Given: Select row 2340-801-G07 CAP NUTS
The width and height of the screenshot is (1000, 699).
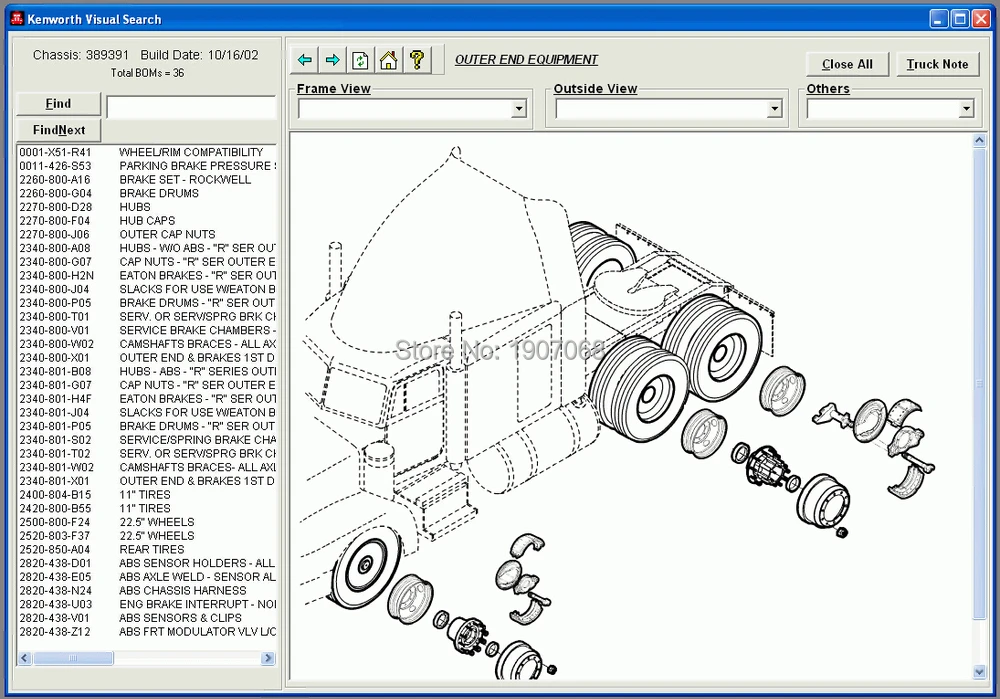Looking at the screenshot, I should pyautogui.click(x=147, y=385).
